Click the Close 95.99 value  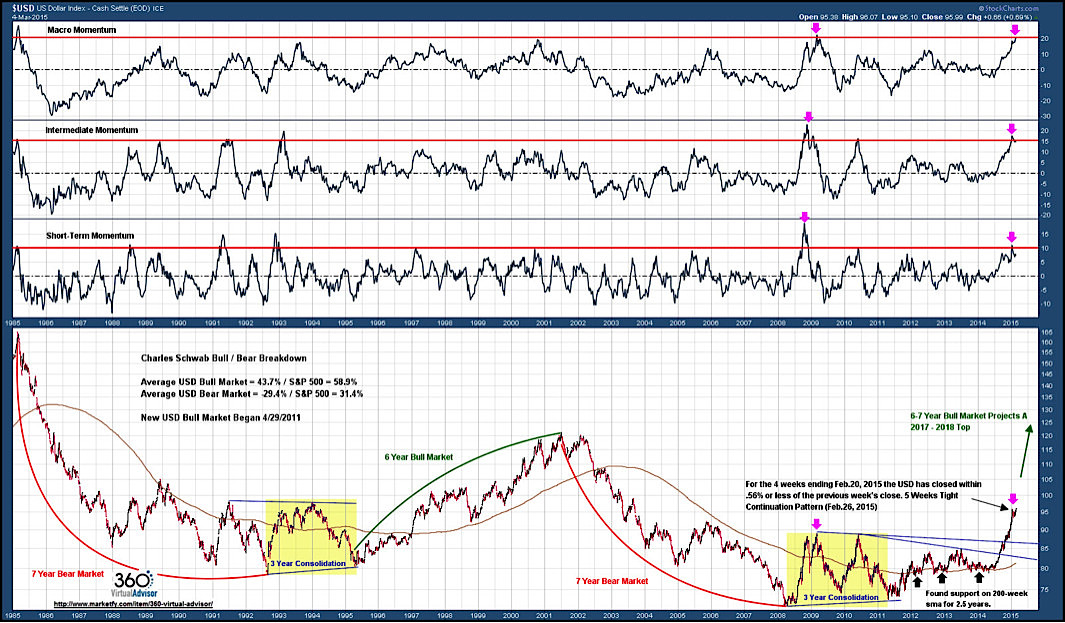945,16
